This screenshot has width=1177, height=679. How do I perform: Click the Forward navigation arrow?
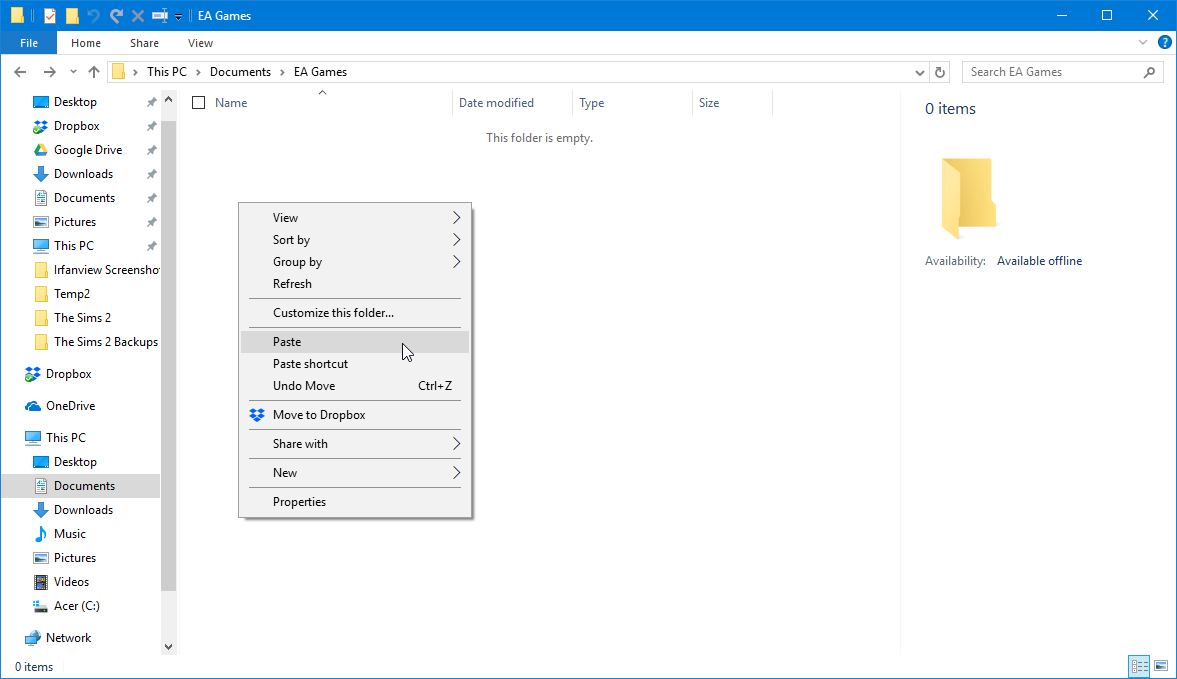click(x=50, y=72)
